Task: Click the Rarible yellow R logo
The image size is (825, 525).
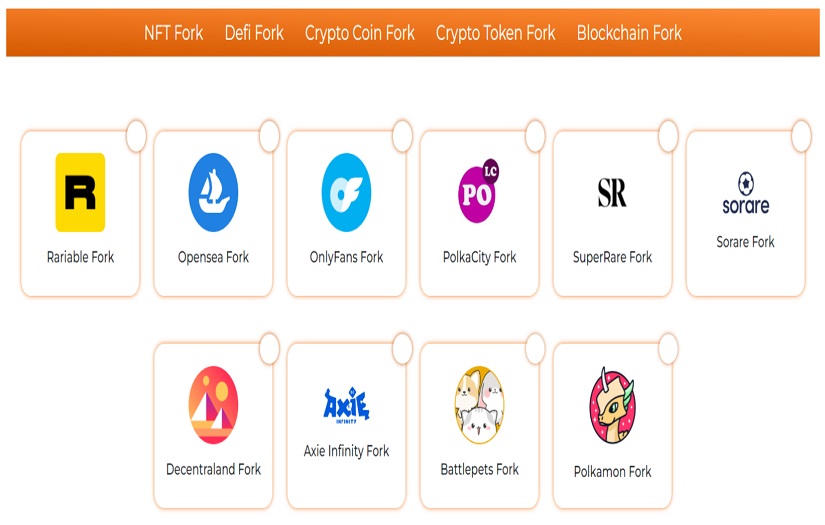Action: click(x=80, y=192)
